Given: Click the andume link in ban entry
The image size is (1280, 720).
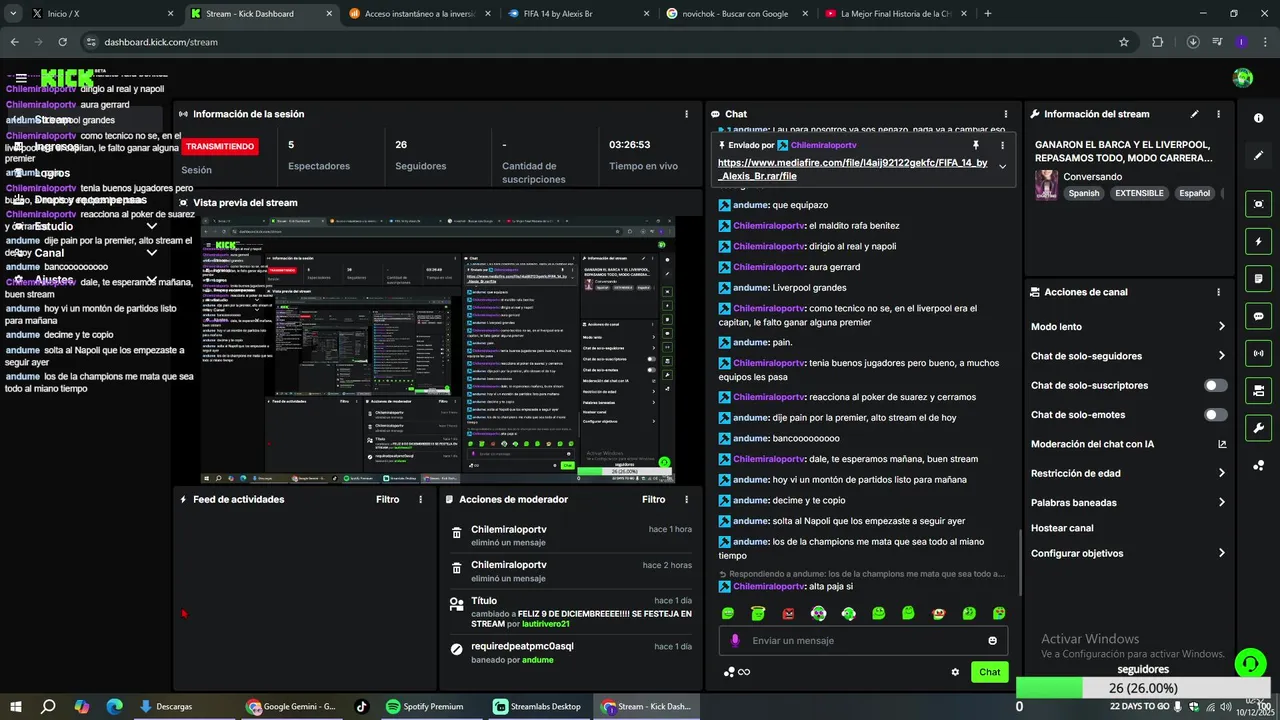Looking at the screenshot, I should (x=537, y=660).
